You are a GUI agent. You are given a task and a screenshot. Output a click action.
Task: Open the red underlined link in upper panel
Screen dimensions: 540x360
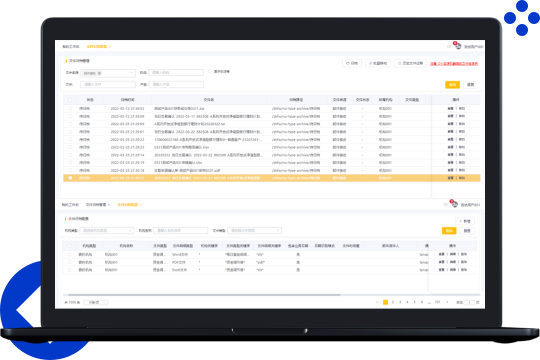point(454,64)
